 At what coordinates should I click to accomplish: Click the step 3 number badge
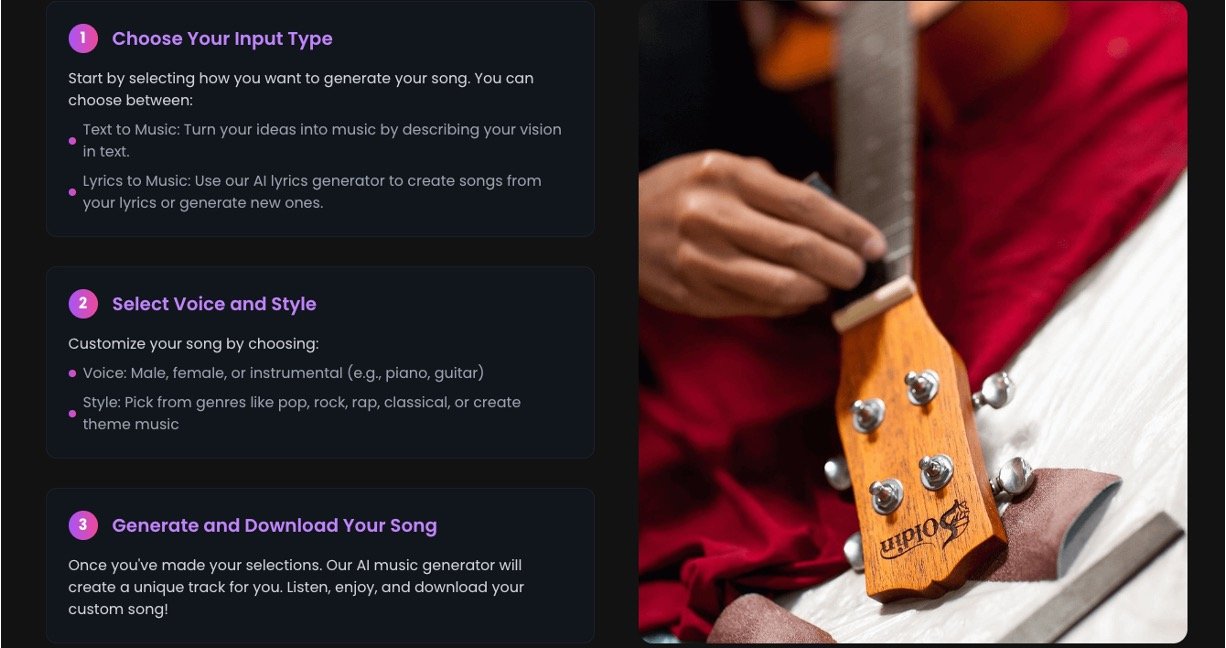pyautogui.click(x=83, y=525)
